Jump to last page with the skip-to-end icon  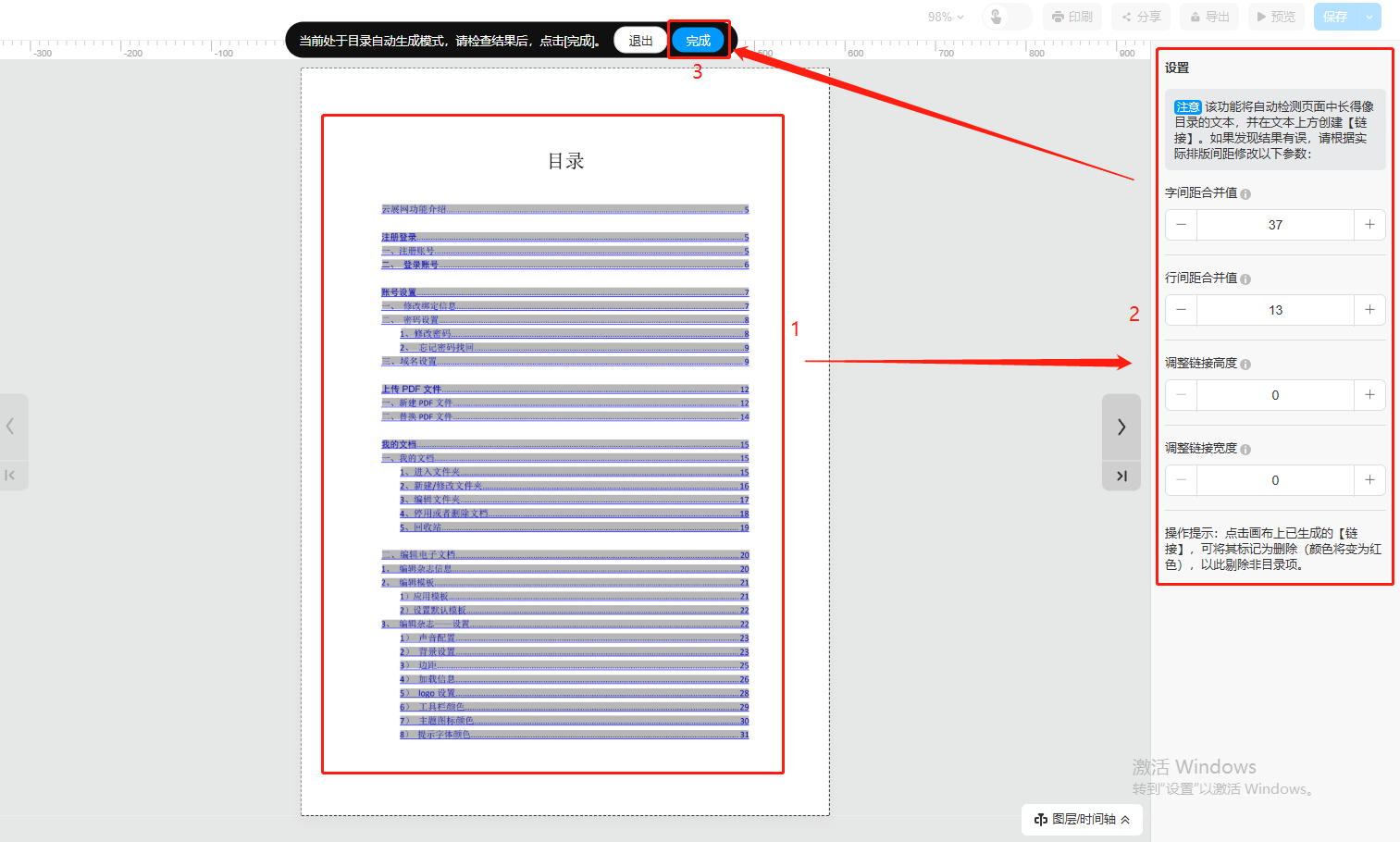tap(1121, 476)
